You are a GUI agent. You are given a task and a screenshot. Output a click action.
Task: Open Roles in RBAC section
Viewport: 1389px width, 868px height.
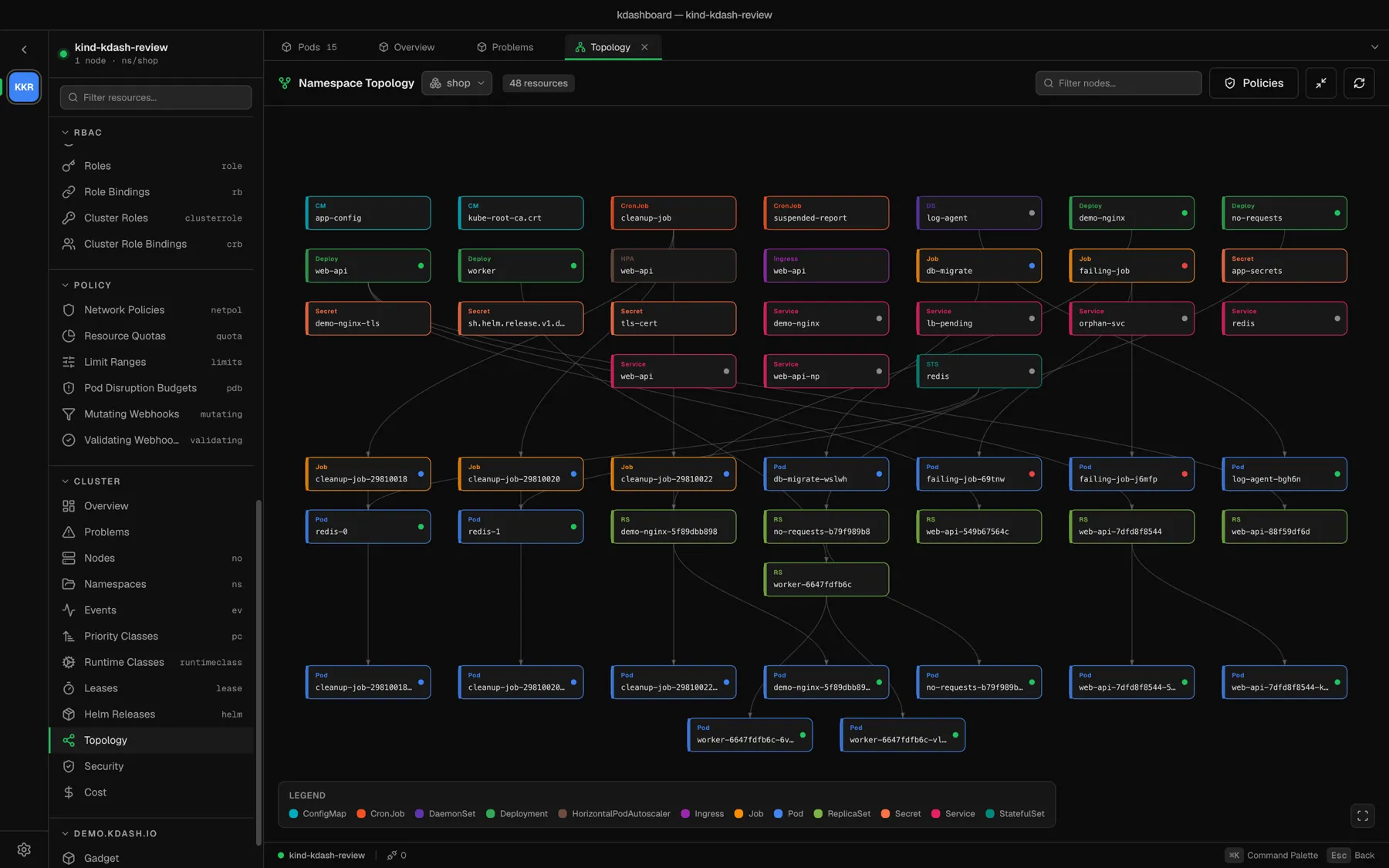click(152, 166)
